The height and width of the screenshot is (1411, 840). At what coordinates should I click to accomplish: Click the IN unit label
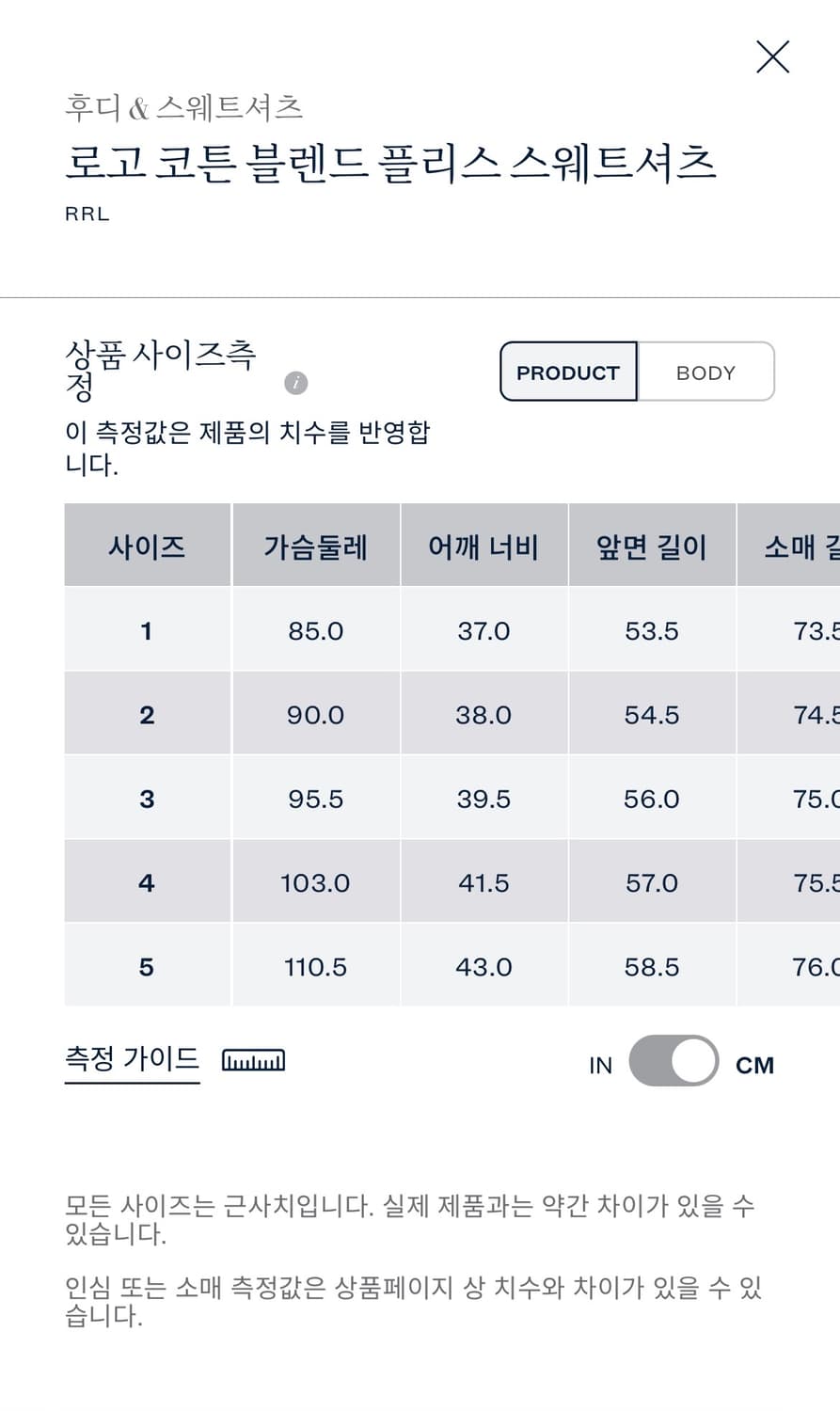[600, 1065]
